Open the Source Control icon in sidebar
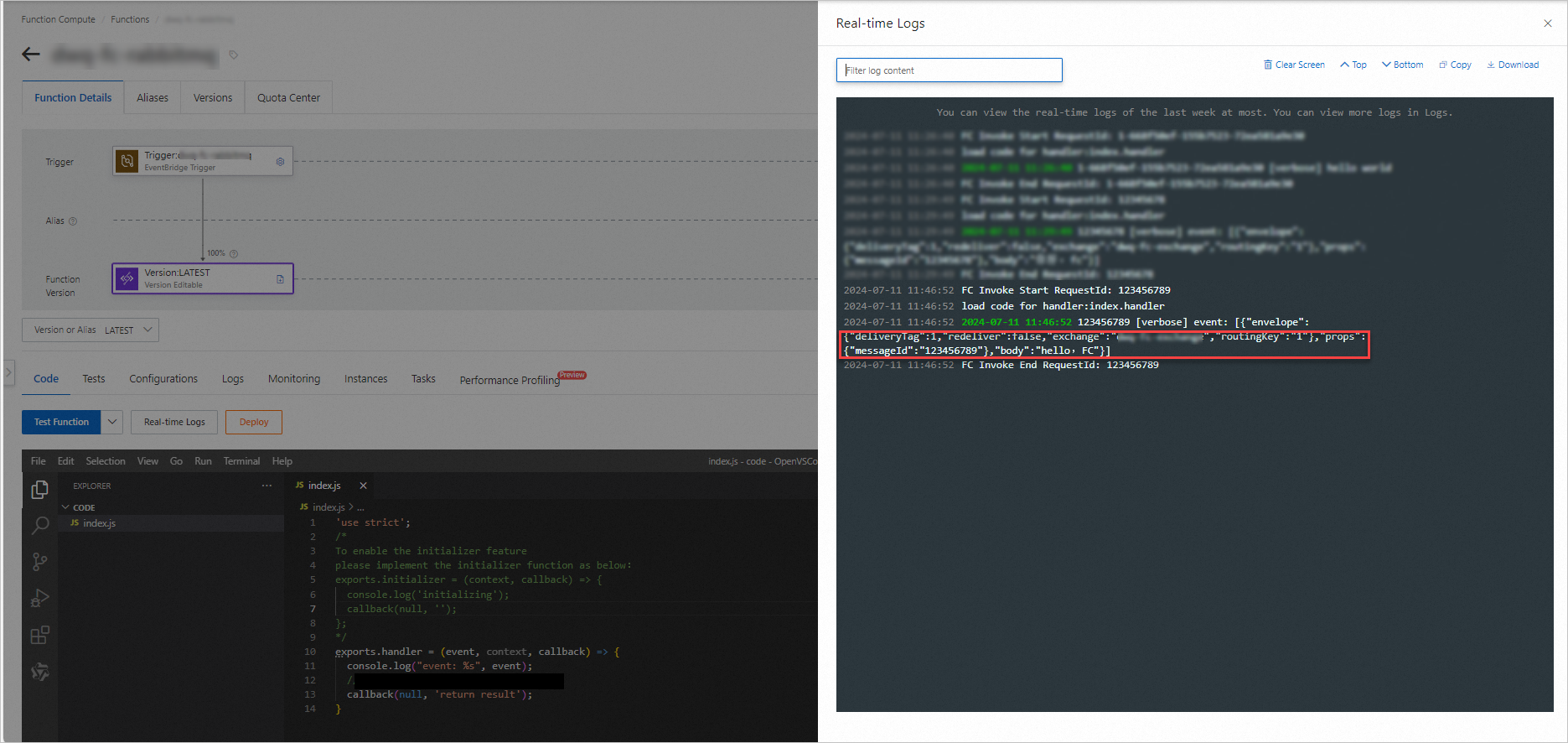This screenshot has width=1568, height=743. [x=39, y=562]
